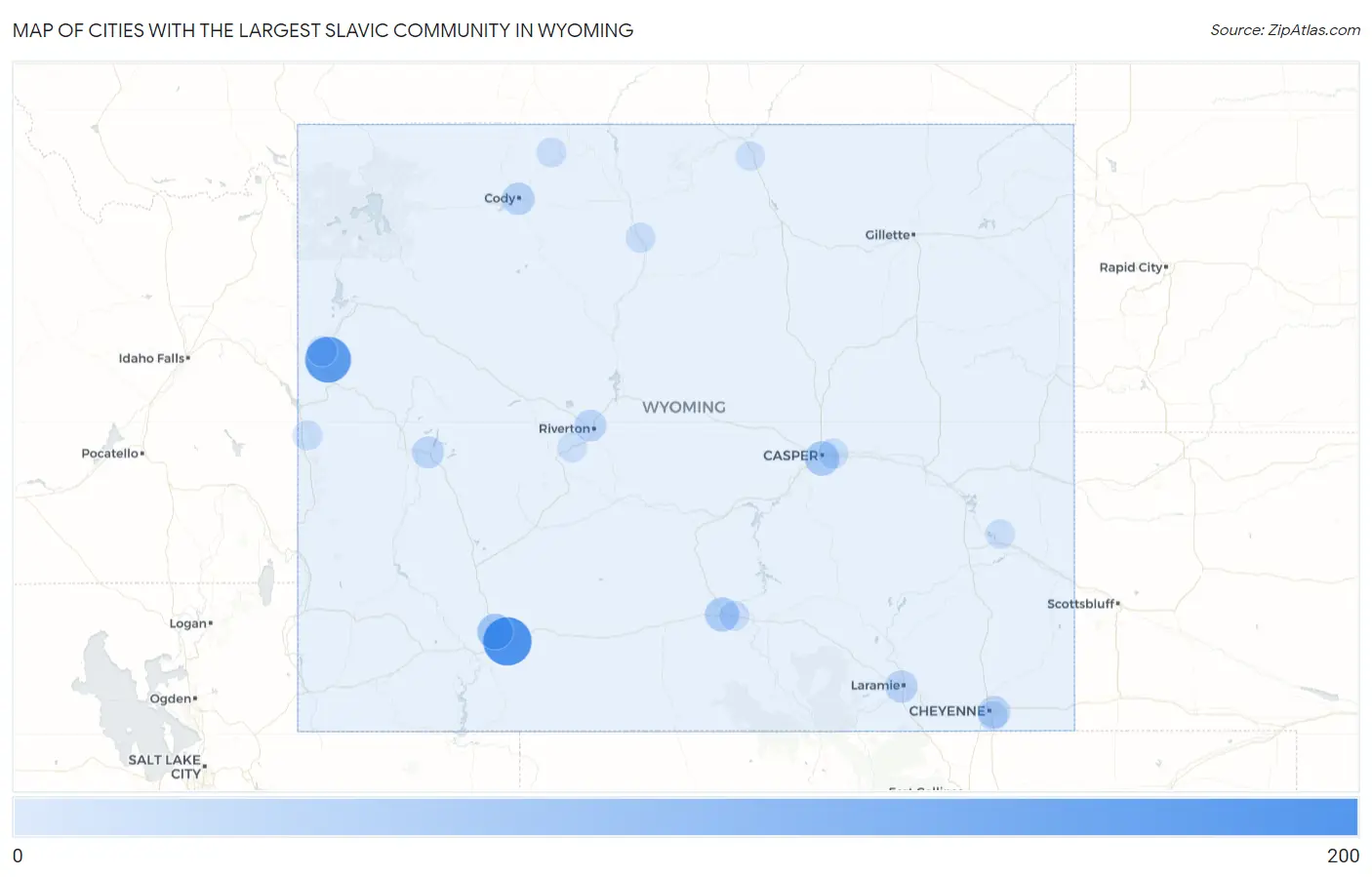1372x877 pixels.
Task: Click the Pocatello label
Action: tap(110, 454)
